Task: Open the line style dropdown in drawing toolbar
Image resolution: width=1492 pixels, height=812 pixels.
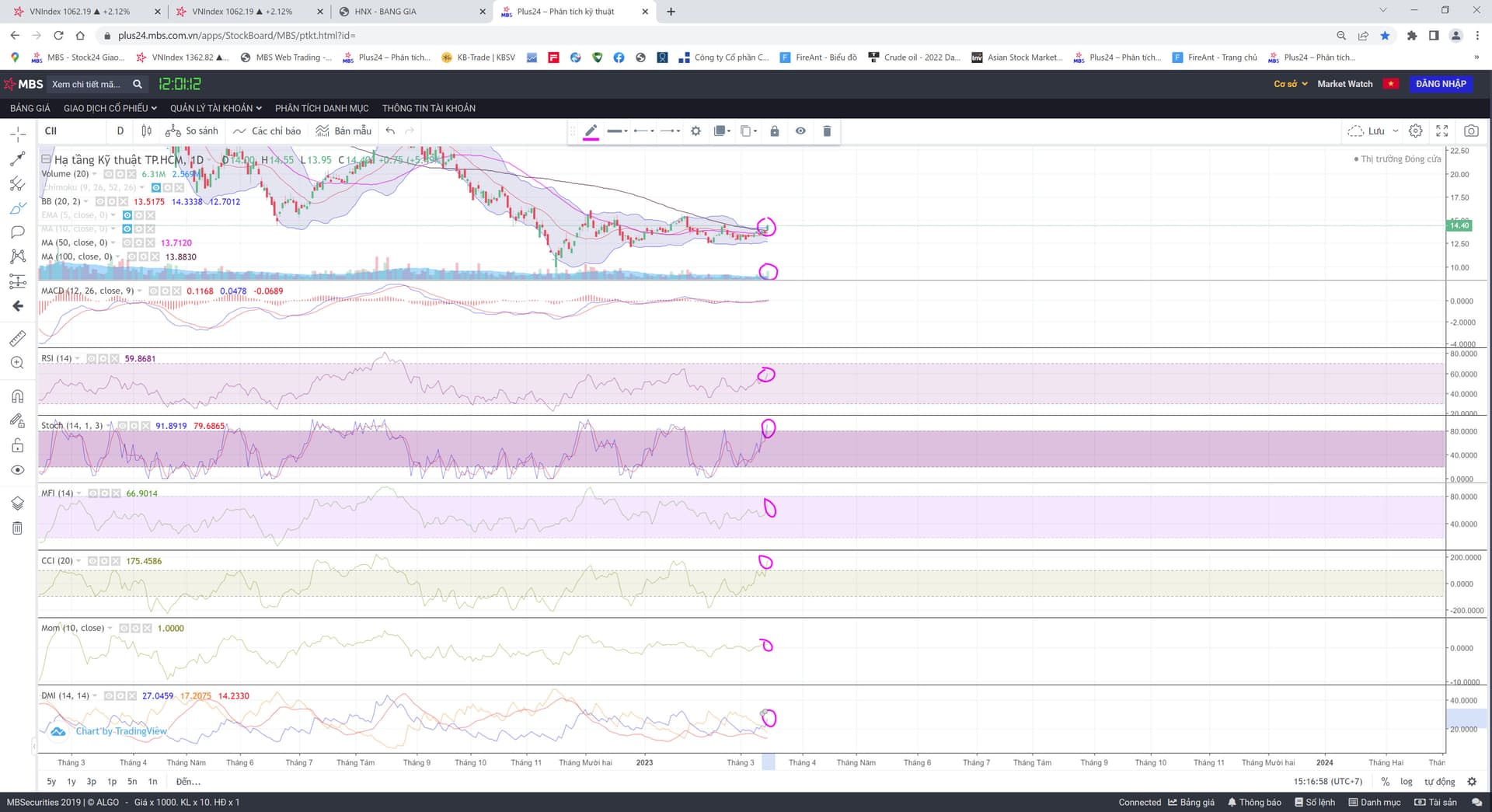Action: pyautogui.click(x=618, y=131)
